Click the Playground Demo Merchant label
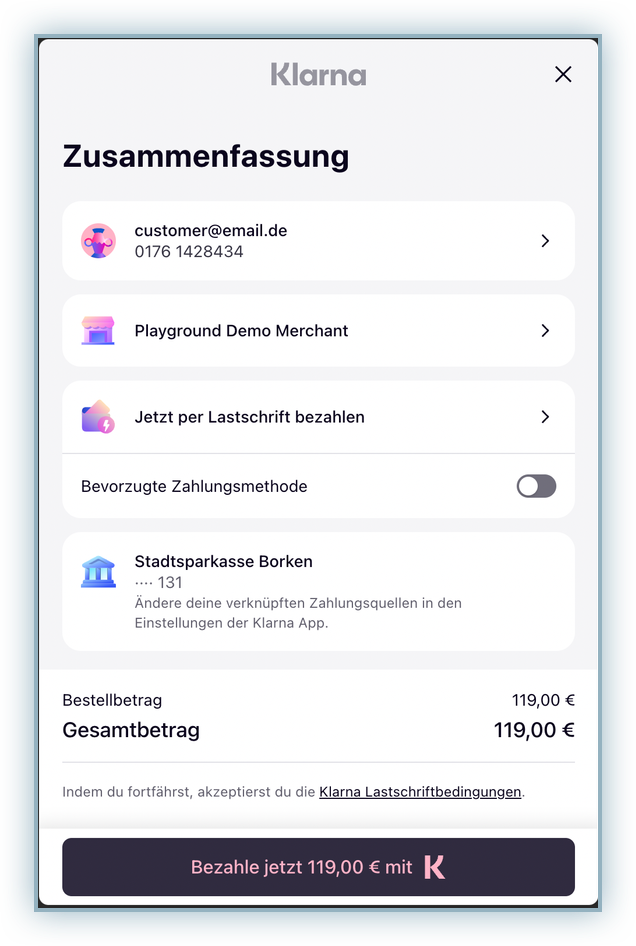 coord(241,331)
